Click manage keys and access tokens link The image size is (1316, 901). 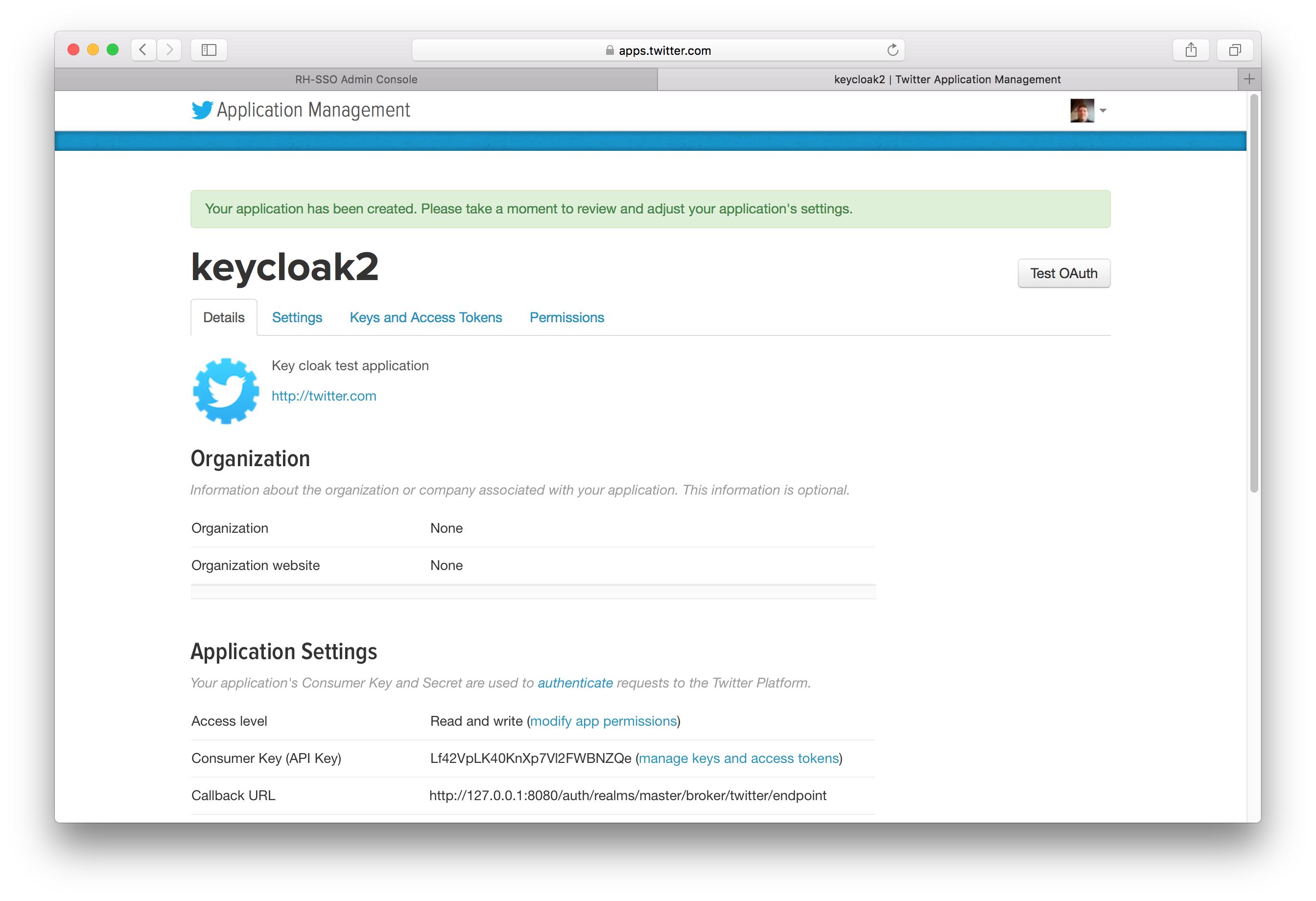click(x=738, y=758)
